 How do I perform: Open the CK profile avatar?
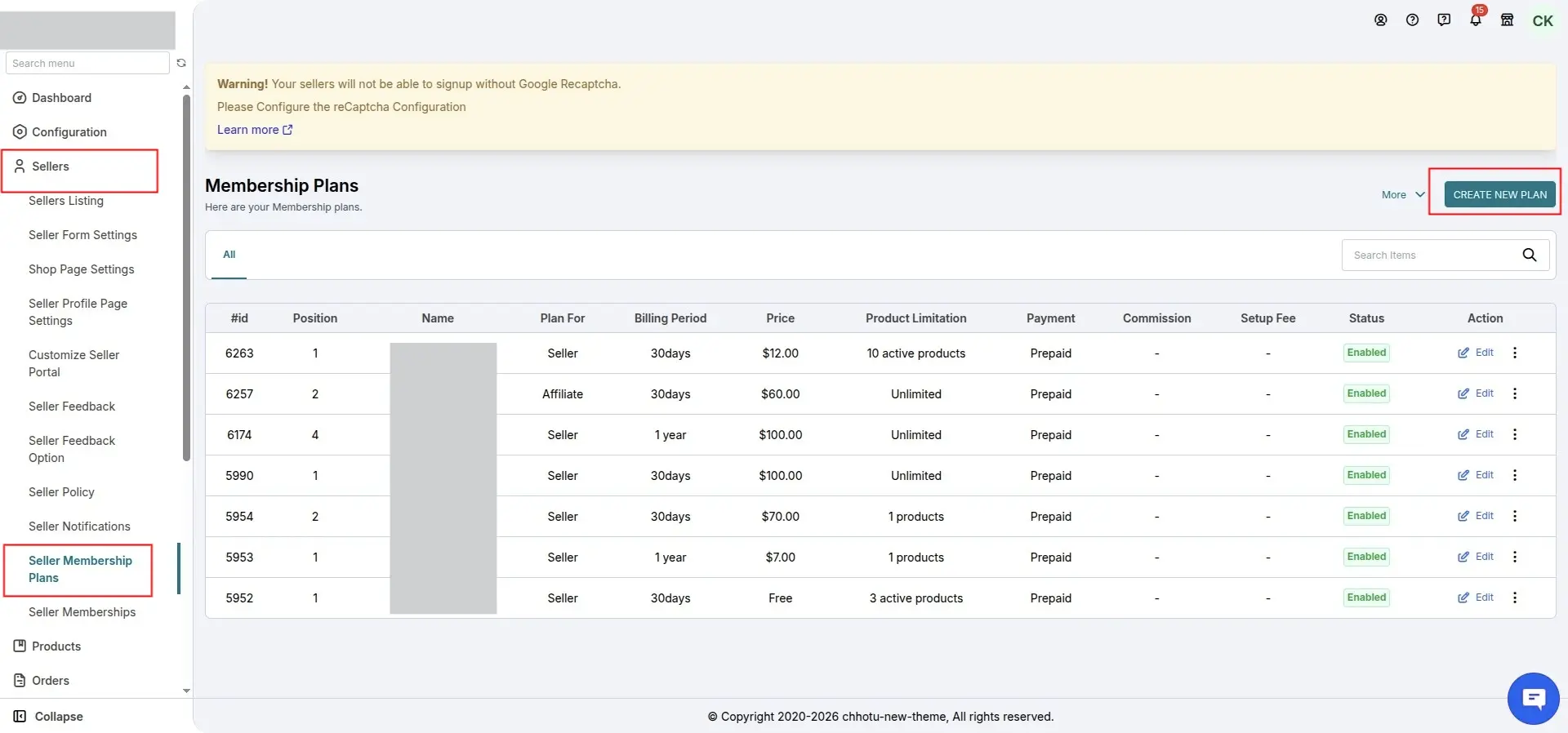1543,21
